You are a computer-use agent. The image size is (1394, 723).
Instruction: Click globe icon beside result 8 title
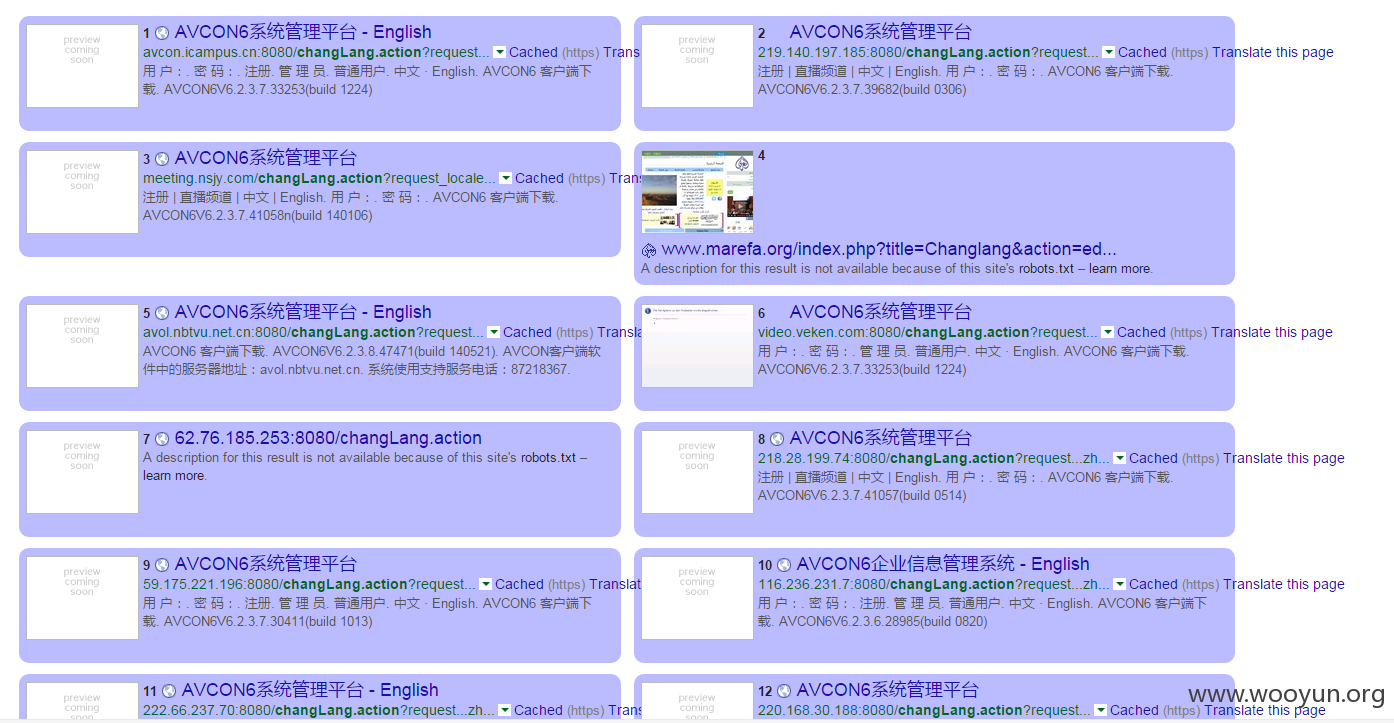pyautogui.click(x=777, y=439)
